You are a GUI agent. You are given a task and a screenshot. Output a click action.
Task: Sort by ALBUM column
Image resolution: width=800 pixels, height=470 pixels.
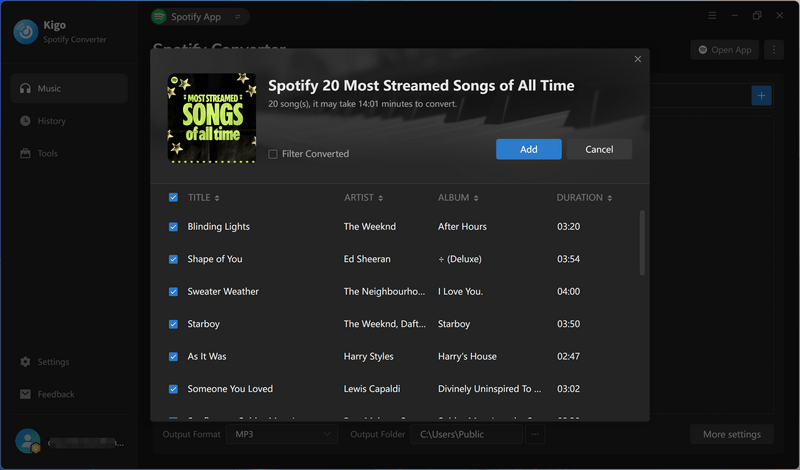click(x=458, y=197)
